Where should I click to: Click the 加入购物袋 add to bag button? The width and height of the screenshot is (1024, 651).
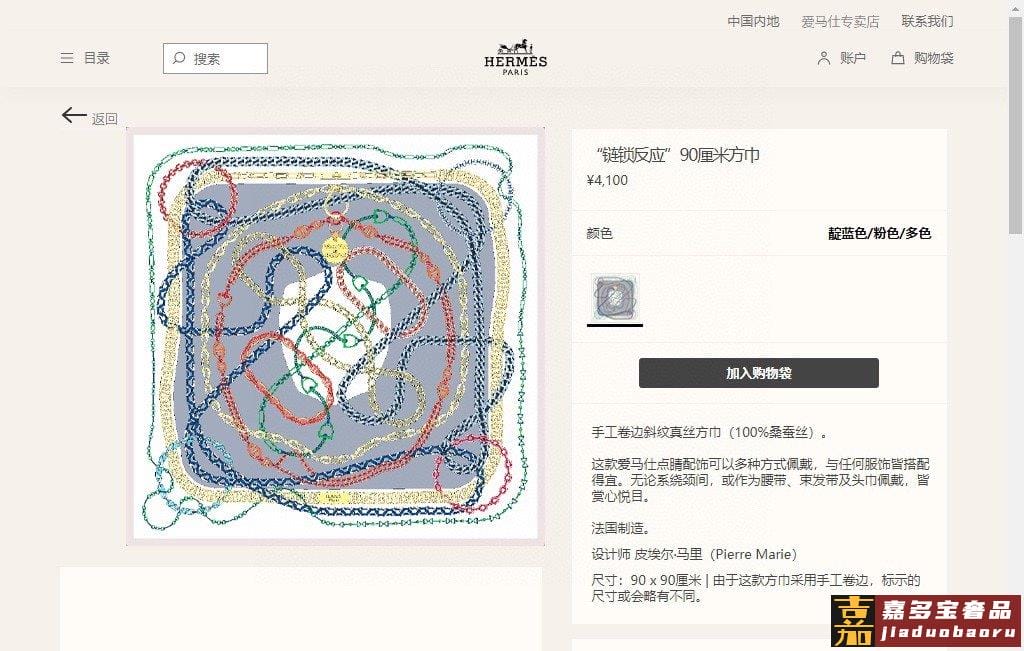758,373
